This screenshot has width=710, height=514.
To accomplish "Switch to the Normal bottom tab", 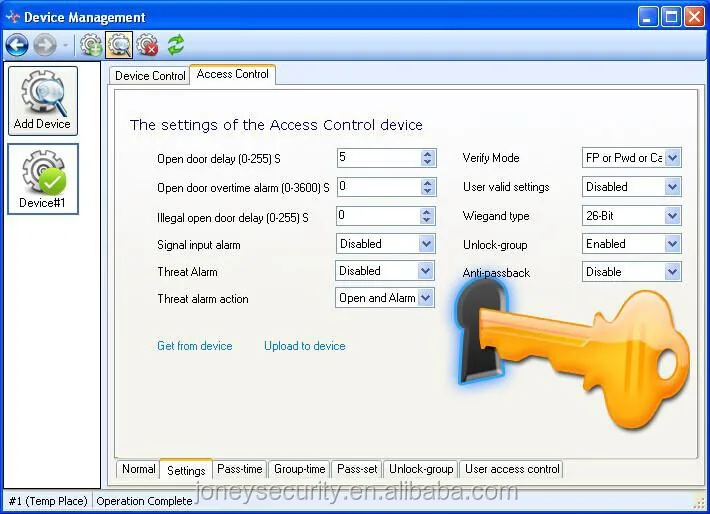I will point(138,469).
